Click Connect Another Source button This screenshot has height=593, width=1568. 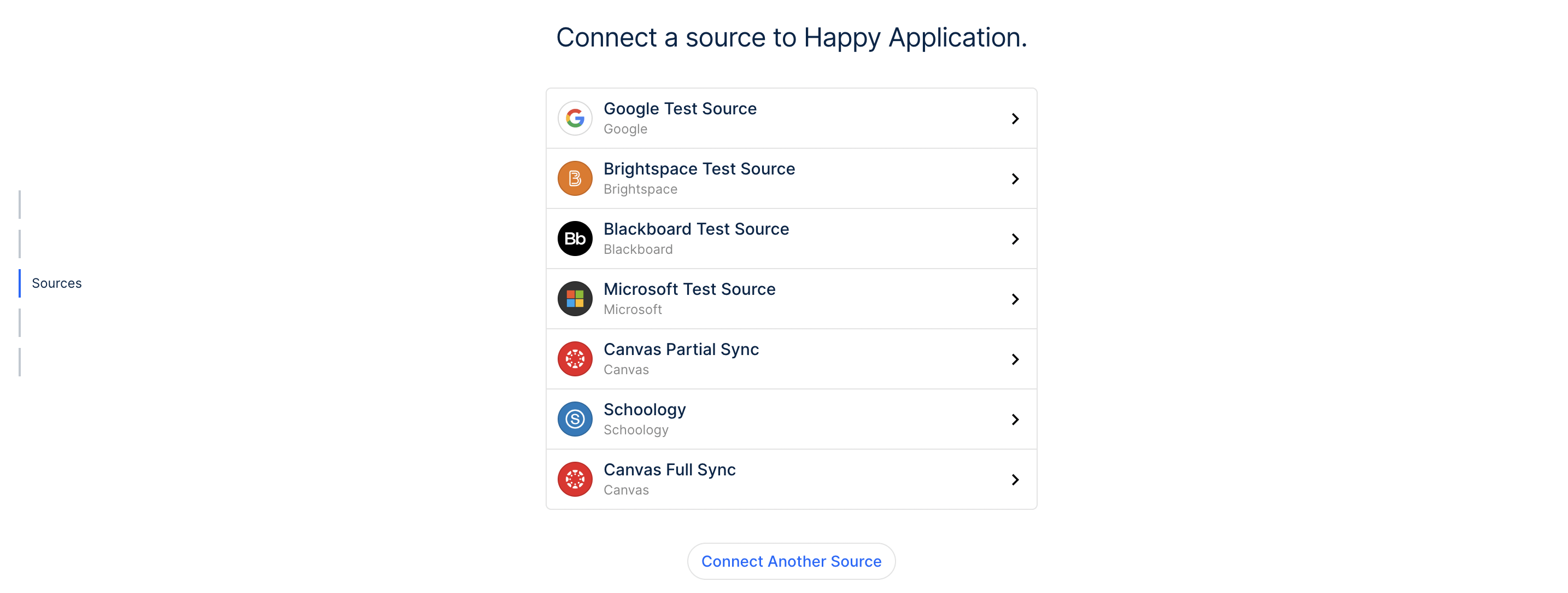click(x=791, y=561)
